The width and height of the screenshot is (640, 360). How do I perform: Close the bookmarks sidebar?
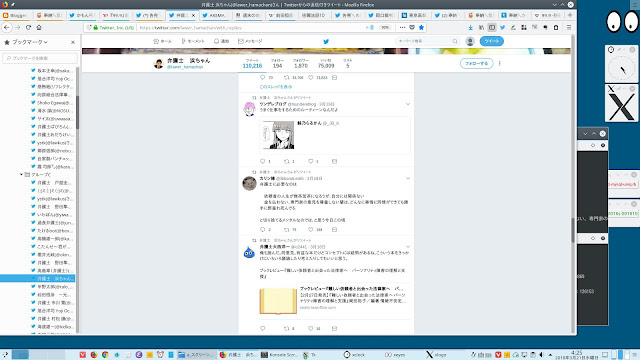[x=73, y=42]
